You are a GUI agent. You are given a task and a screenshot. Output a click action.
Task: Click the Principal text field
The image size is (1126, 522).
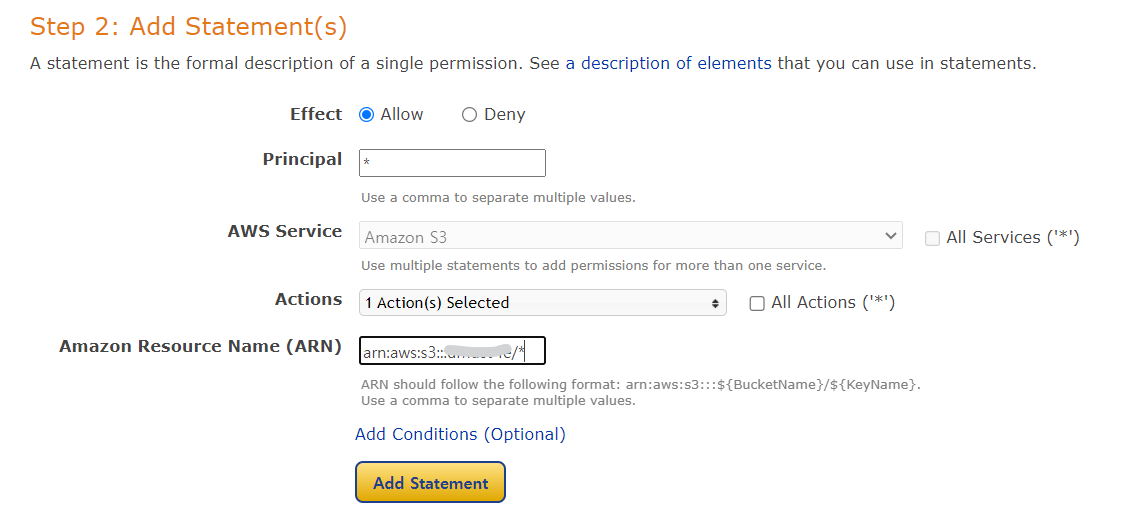(x=452, y=163)
